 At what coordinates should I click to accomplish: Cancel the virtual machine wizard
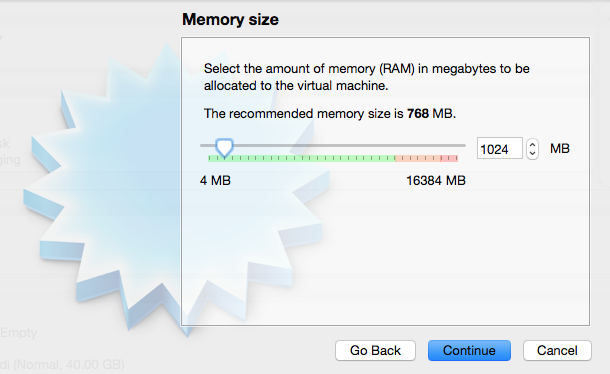[557, 350]
